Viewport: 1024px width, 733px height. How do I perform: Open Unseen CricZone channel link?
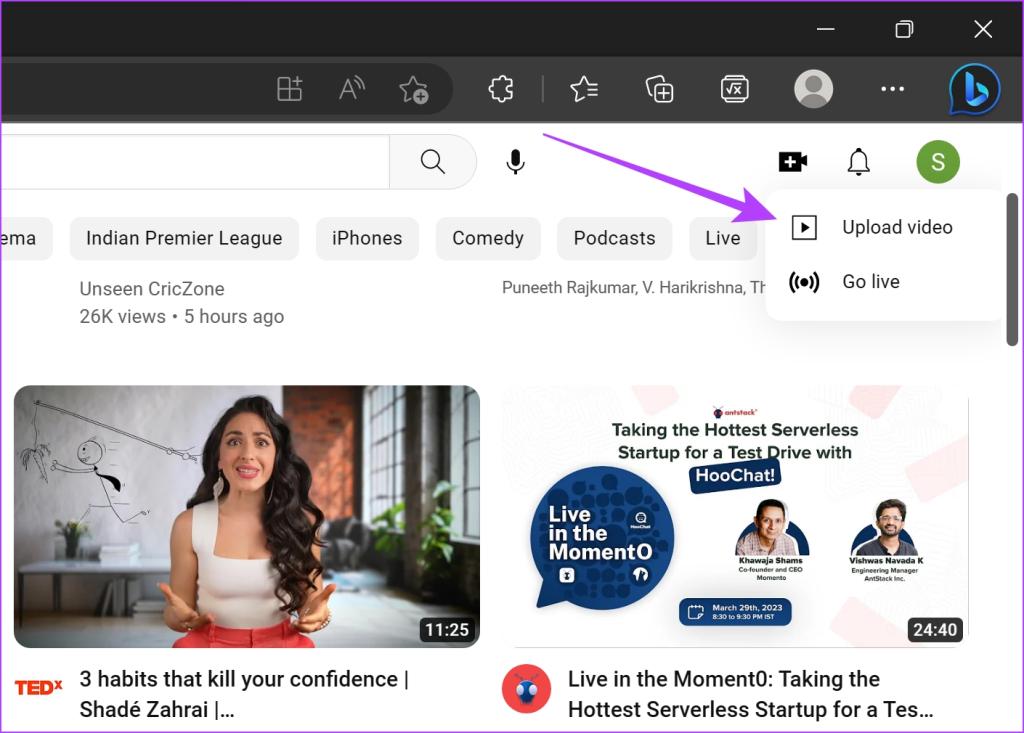point(152,289)
